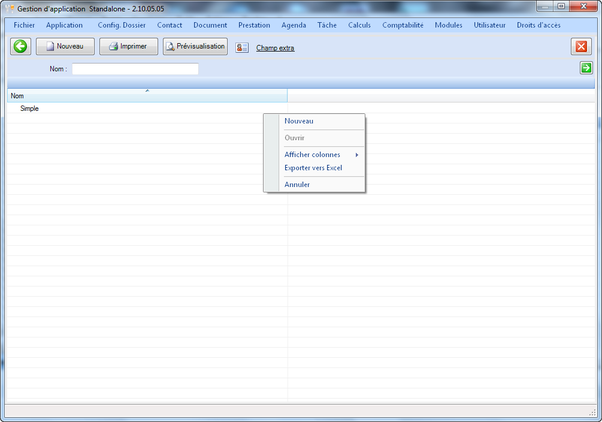Image resolution: width=602 pixels, height=422 pixels.
Task: Click the green back arrow icon
Action: [x=20, y=47]
